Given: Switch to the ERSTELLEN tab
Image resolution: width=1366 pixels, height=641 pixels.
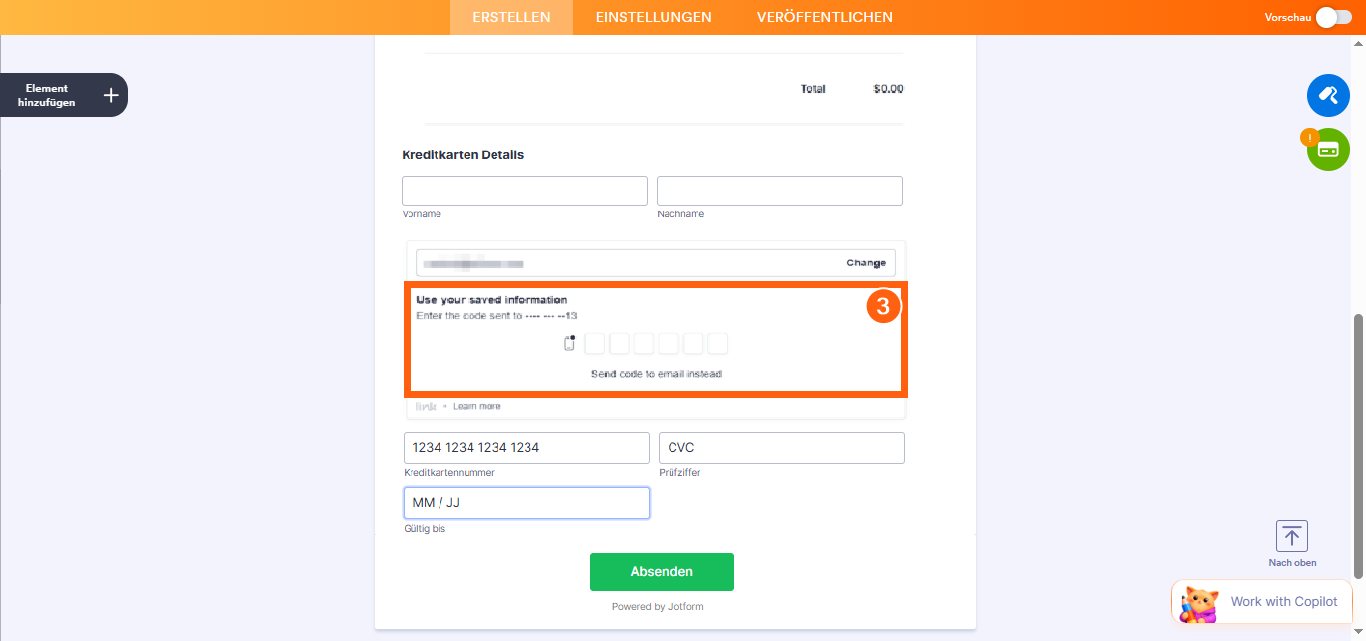Looking at the screenshot, I should point(511,17).
